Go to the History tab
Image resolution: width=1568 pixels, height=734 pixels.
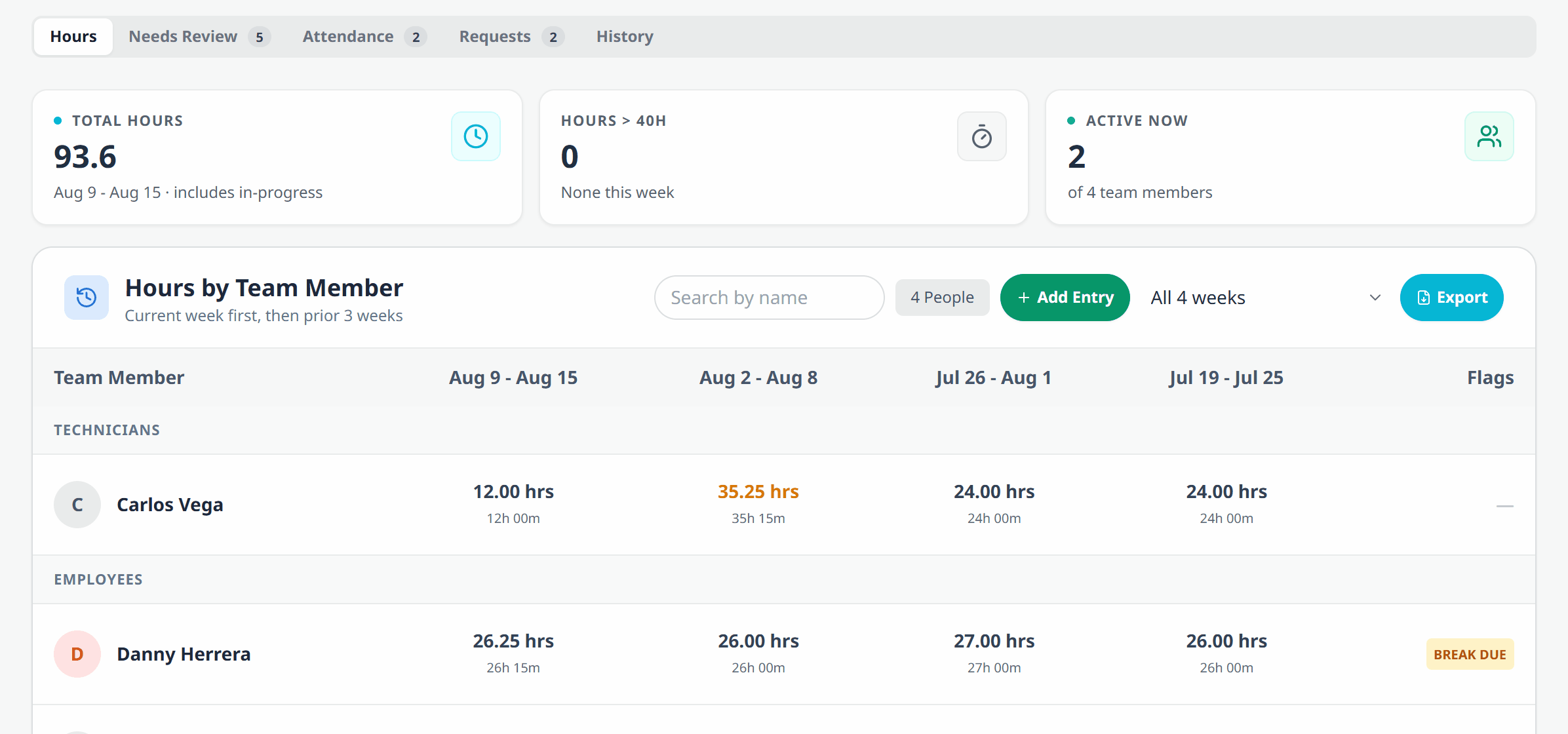[x=625, y=37]
